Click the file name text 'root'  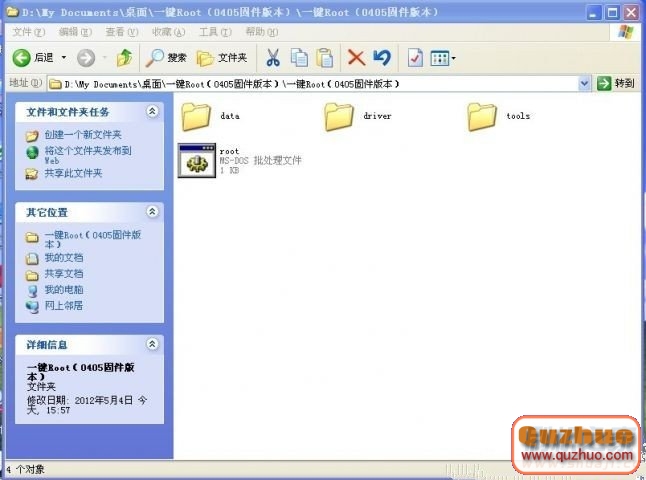click(229, 151)
